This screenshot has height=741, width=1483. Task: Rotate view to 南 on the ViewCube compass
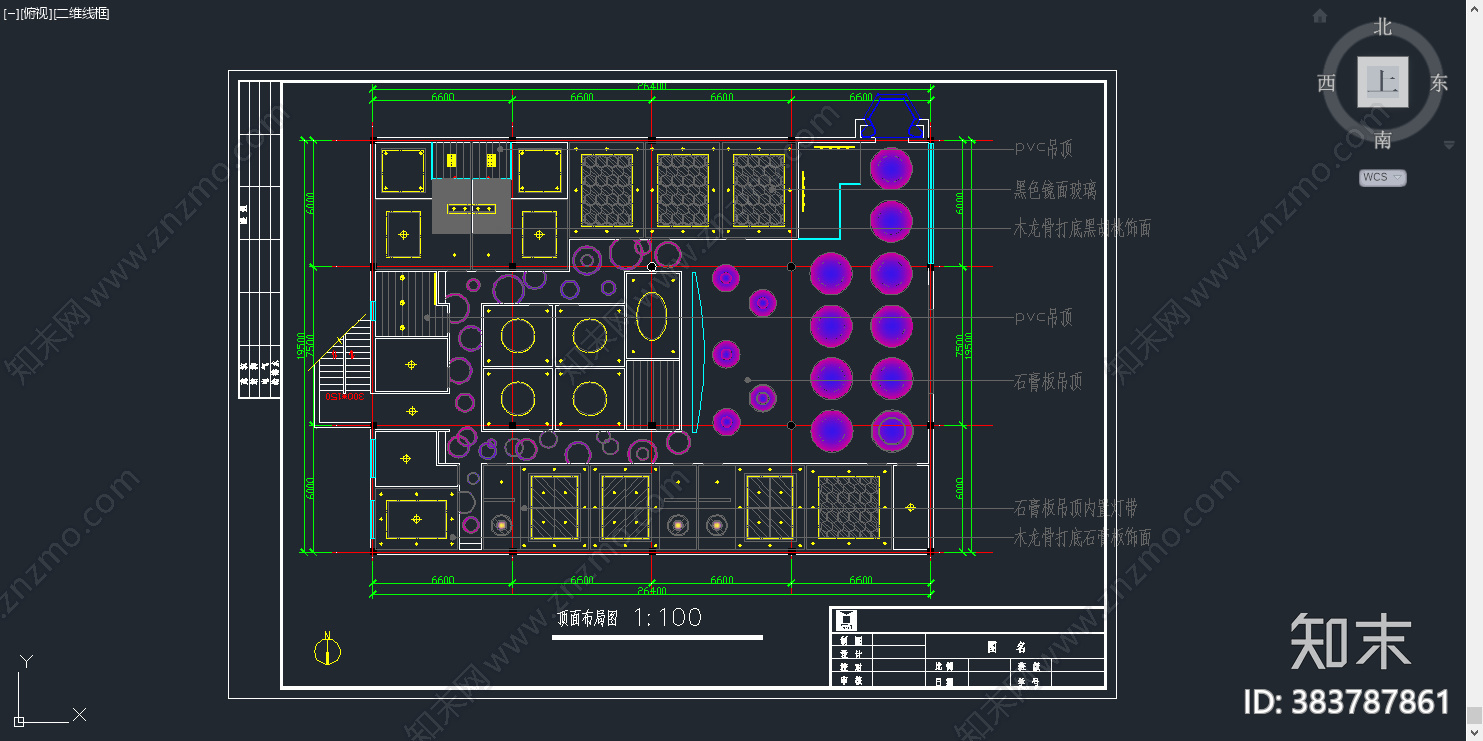click(x=1382, y=140)
